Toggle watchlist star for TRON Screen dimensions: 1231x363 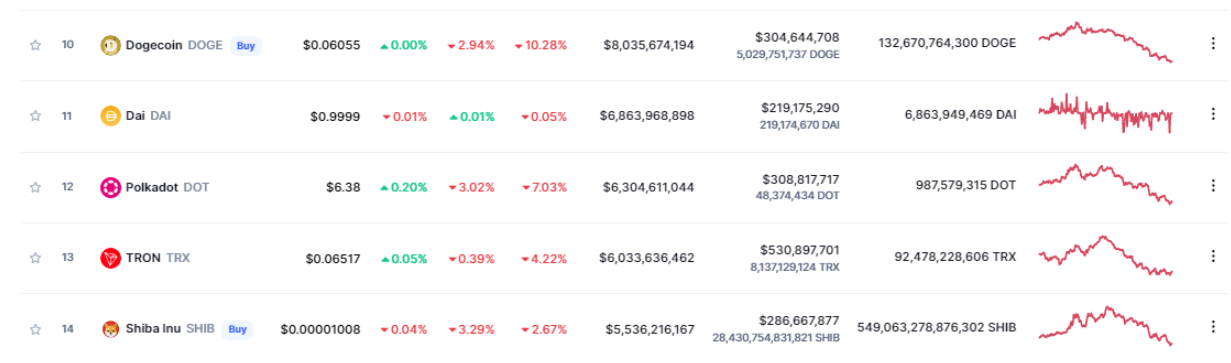point(35,258)
